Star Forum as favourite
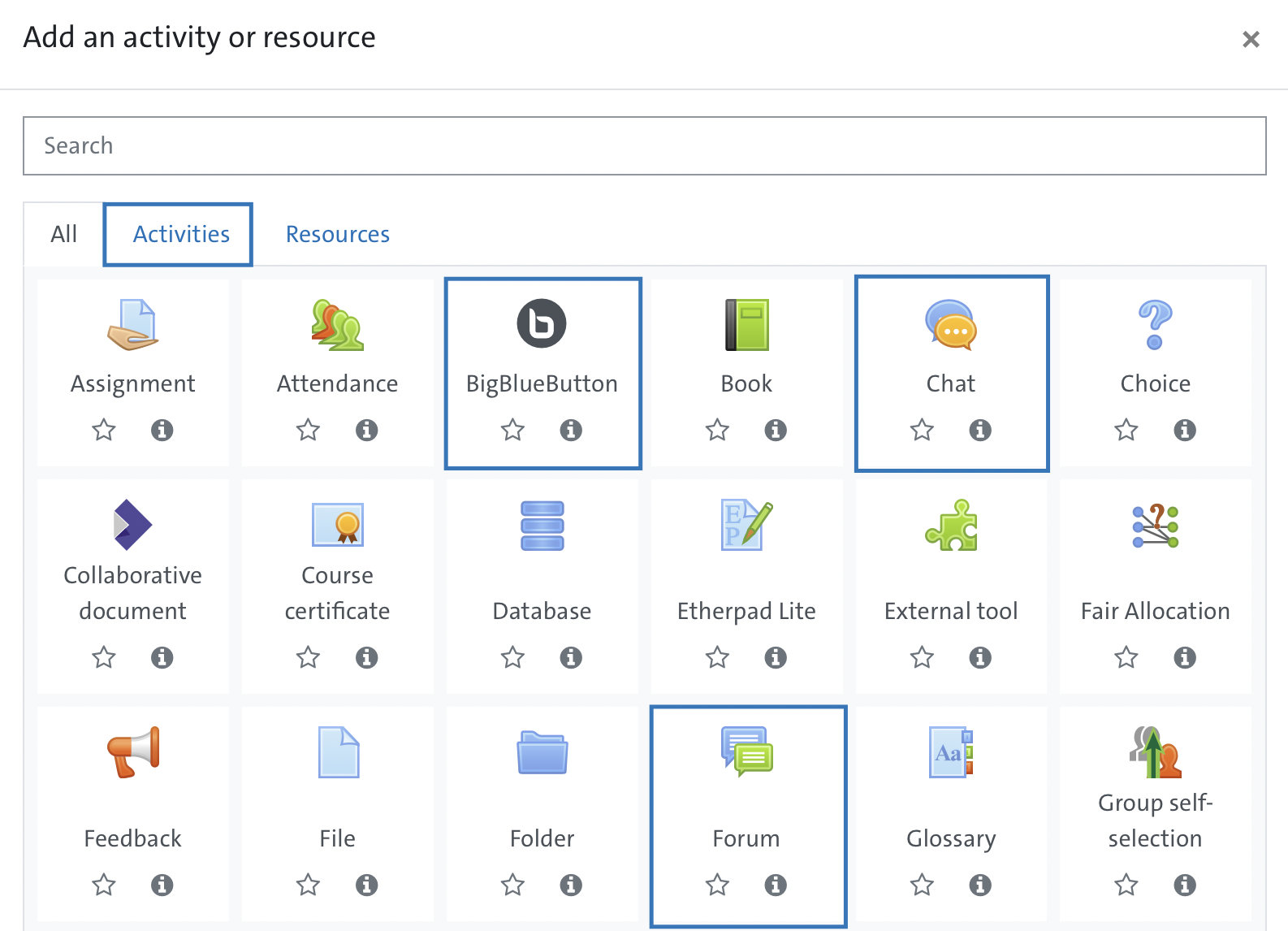The width and height of the screenshot is (1288, 931). (717, 885)
